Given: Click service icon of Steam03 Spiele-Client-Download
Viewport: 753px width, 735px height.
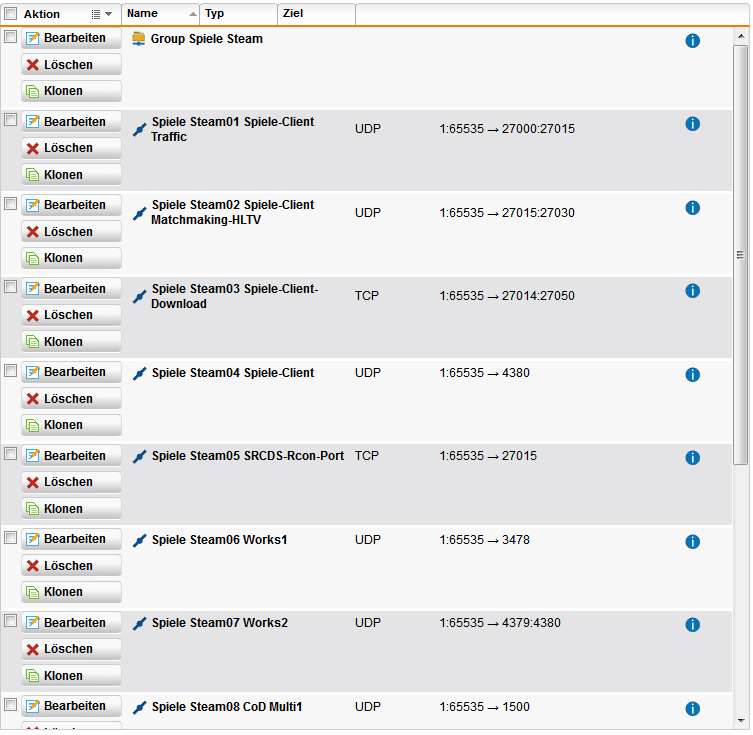Looking at the screenshot, I should pyautogui.click(x=139, y=297).
